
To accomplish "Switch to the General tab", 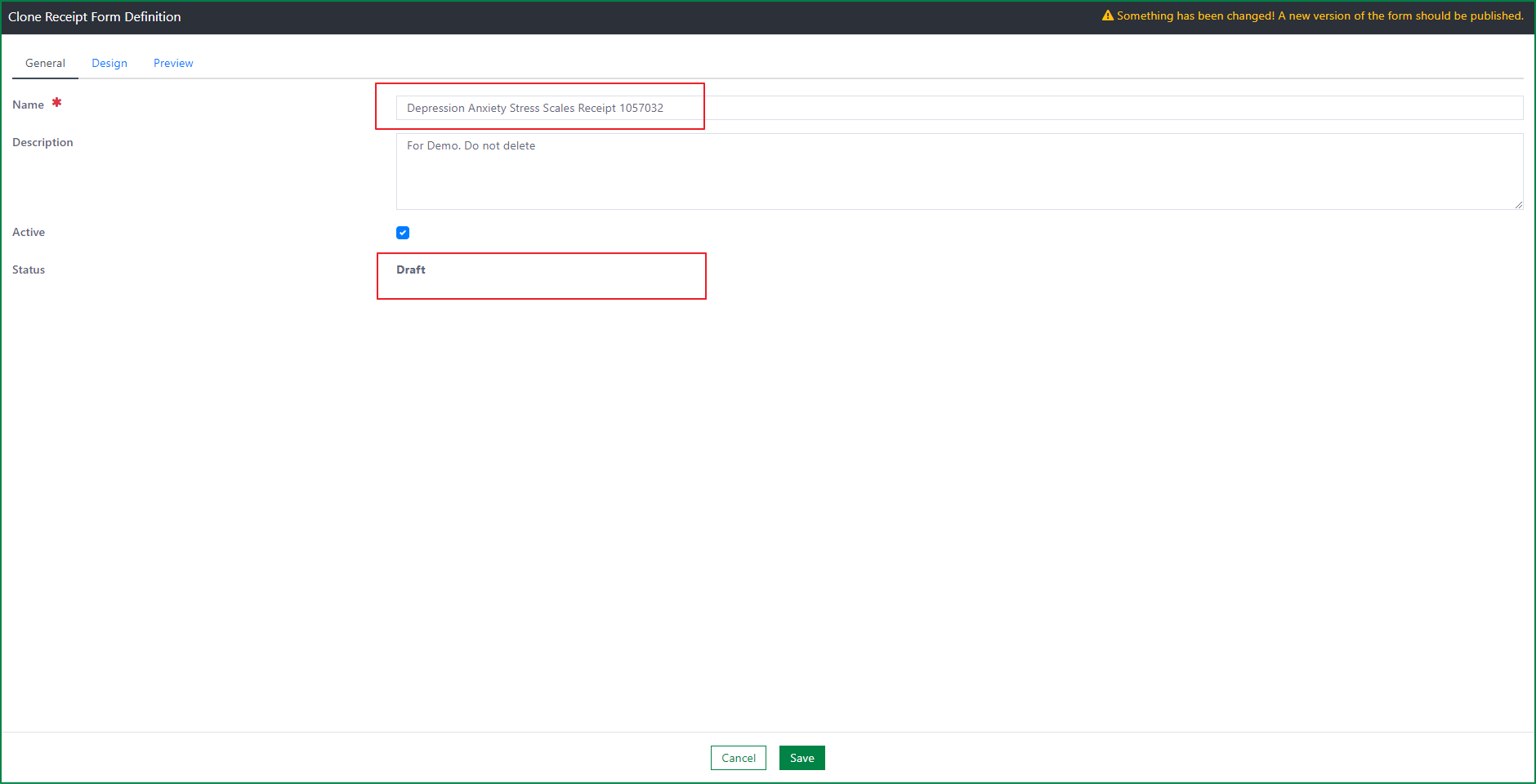I will (45, 63).
